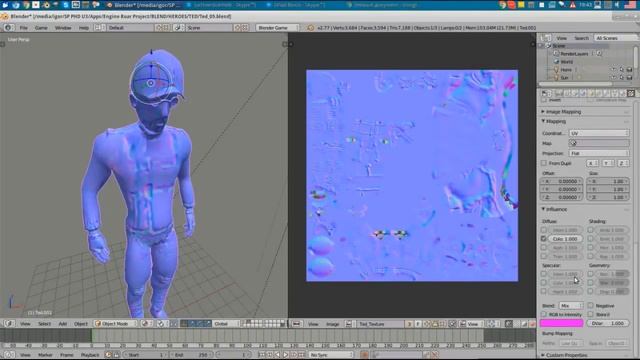This screenshot has height=360, width=640.
Task: Enable RGB to Intensity checkbox
Action: coord(544,314)
